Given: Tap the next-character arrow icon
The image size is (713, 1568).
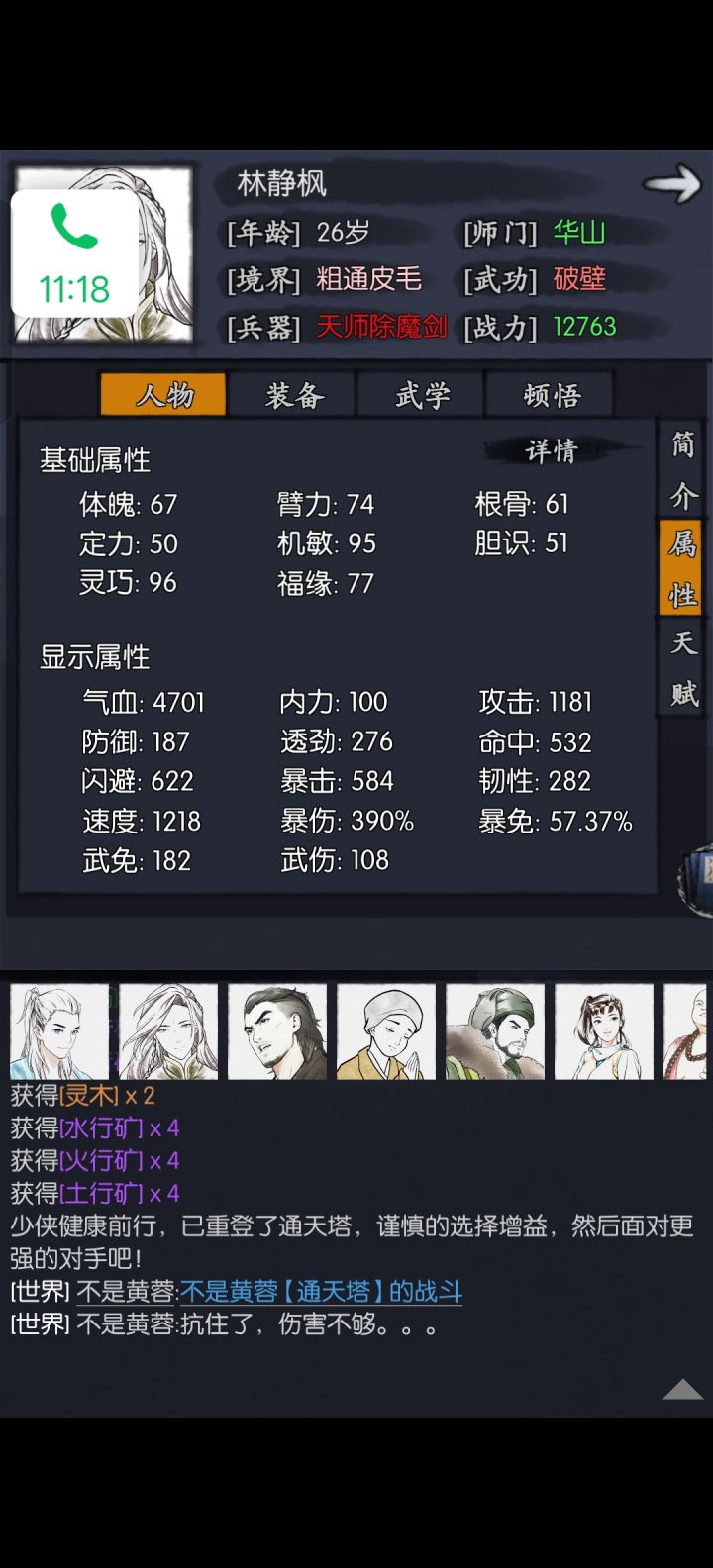Looking at the screenshot, I should tap(671, 184).
